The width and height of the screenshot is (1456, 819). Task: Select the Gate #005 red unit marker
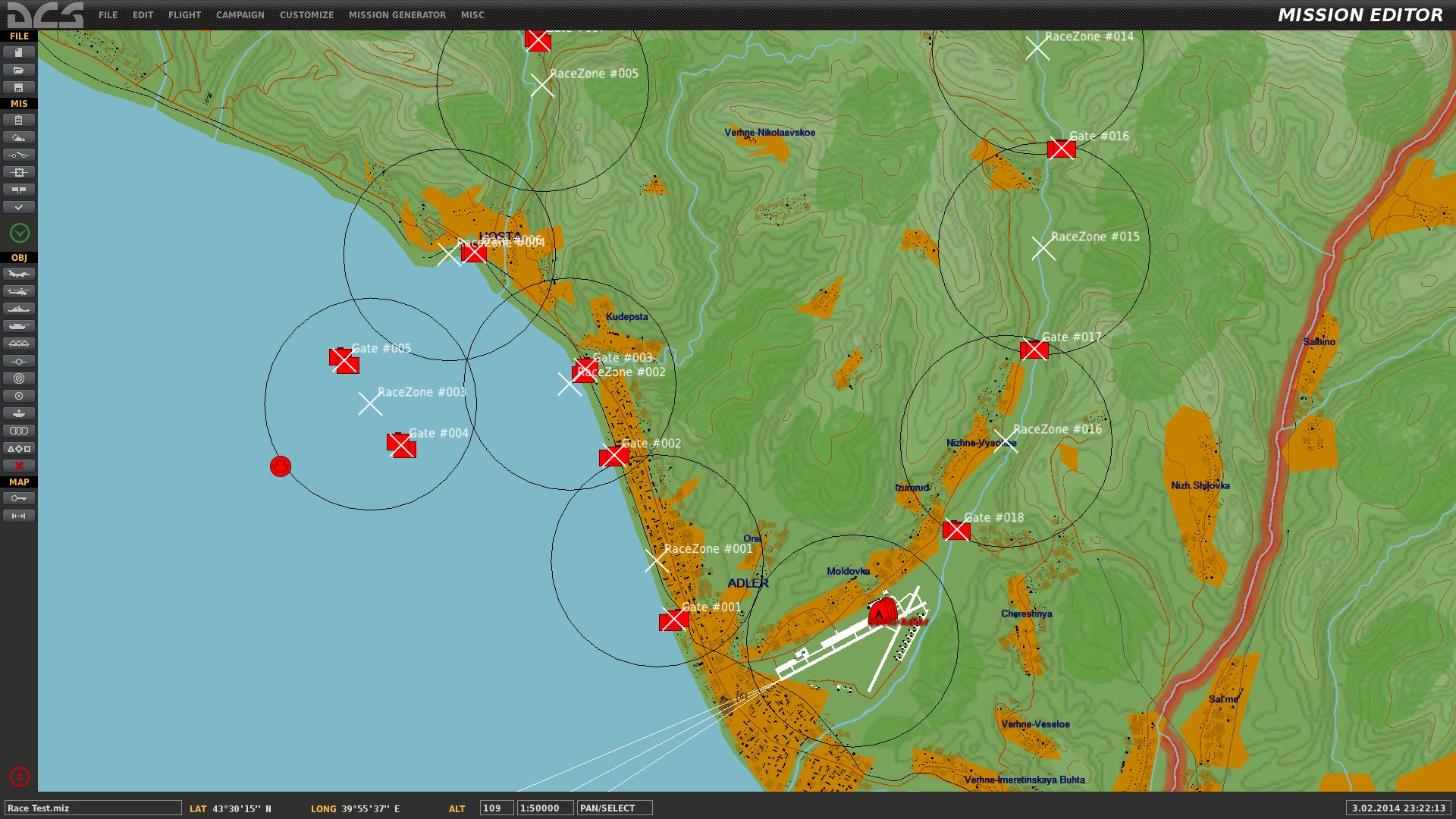click(344, 360)
